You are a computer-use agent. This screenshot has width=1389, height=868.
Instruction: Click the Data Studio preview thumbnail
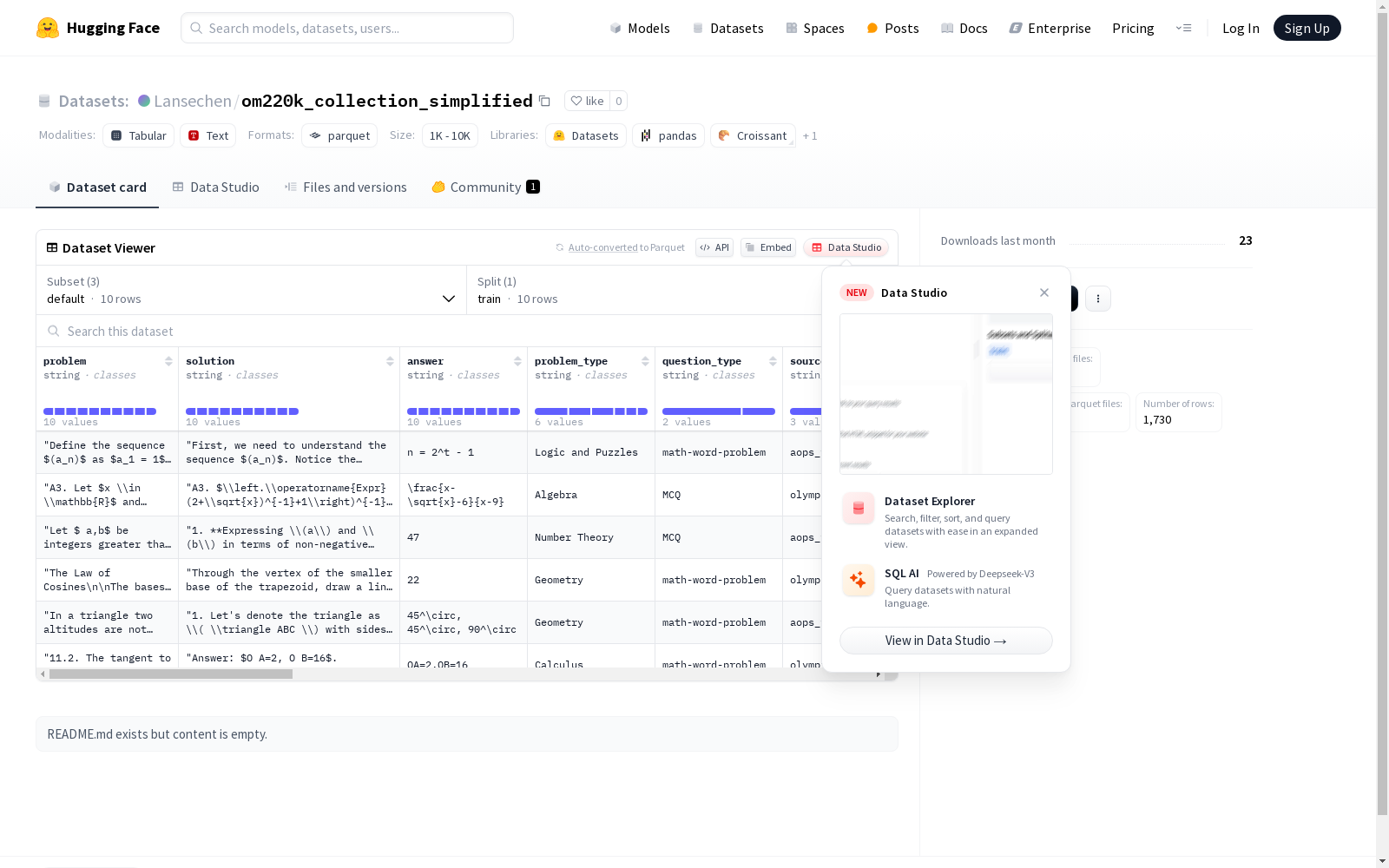pos(946,394)
